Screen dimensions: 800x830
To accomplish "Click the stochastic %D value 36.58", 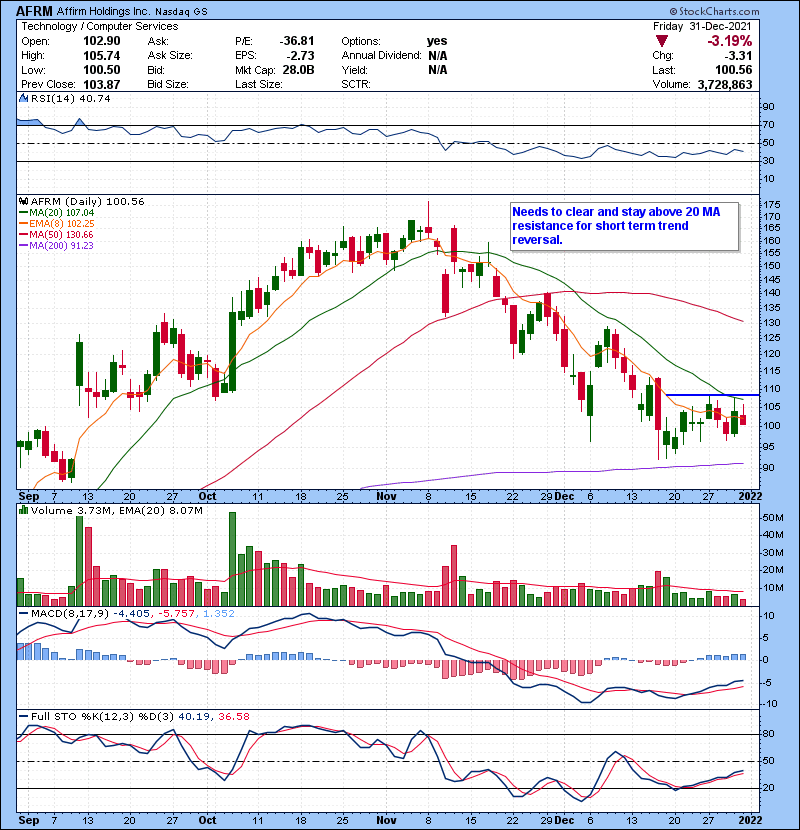I will pyautogui.click(x=233, y=717).
